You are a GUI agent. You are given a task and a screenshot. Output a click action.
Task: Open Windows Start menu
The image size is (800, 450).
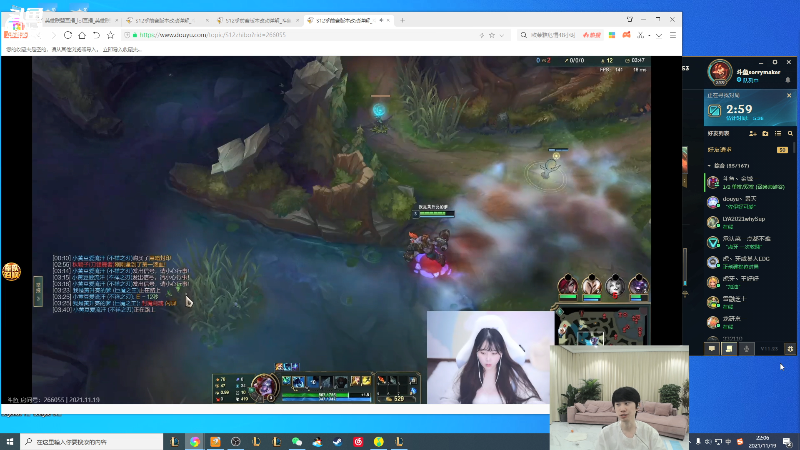click(10, 441)
